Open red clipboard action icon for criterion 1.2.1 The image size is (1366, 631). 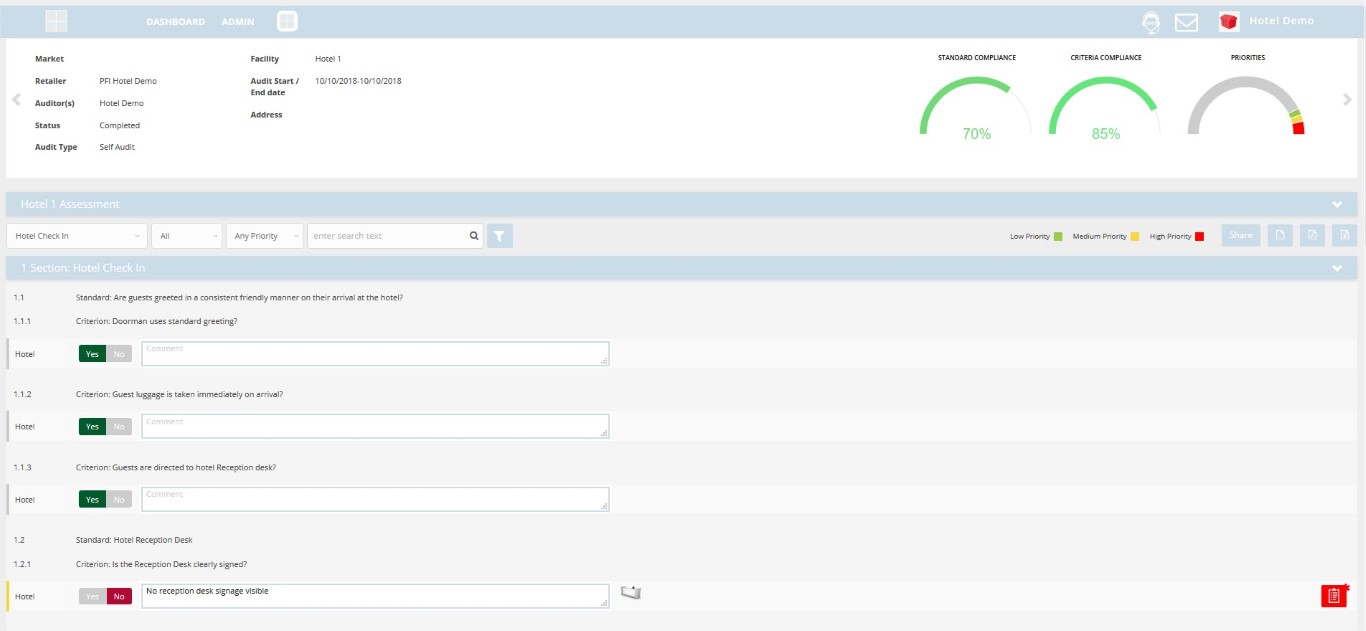tap(1333, 596)
